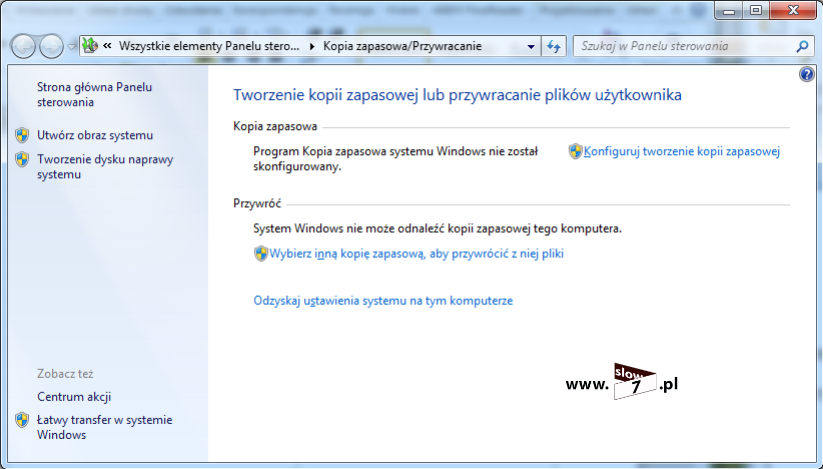Open Centrum akcji link
The height and width of the screenshot is (469, 823).
tap(74, 397)
